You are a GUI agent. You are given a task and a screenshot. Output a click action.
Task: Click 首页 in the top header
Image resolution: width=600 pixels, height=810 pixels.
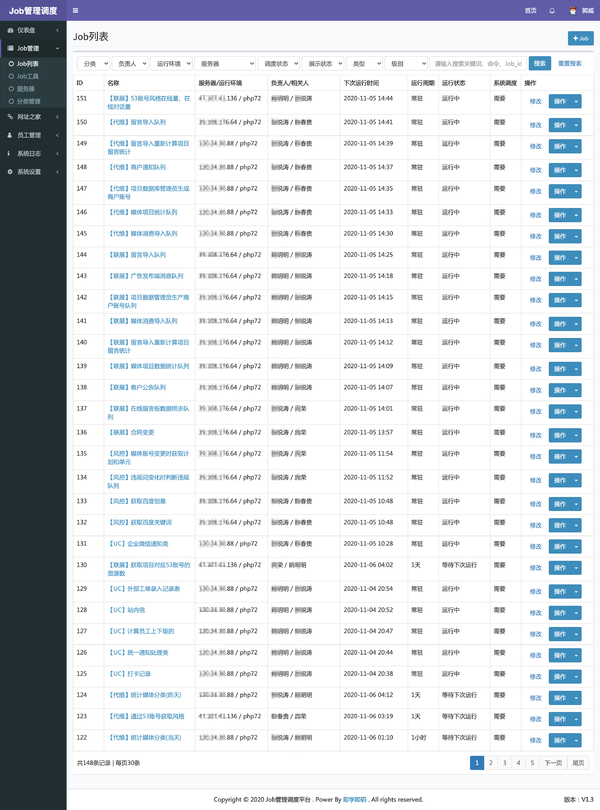tap(531, 10)
